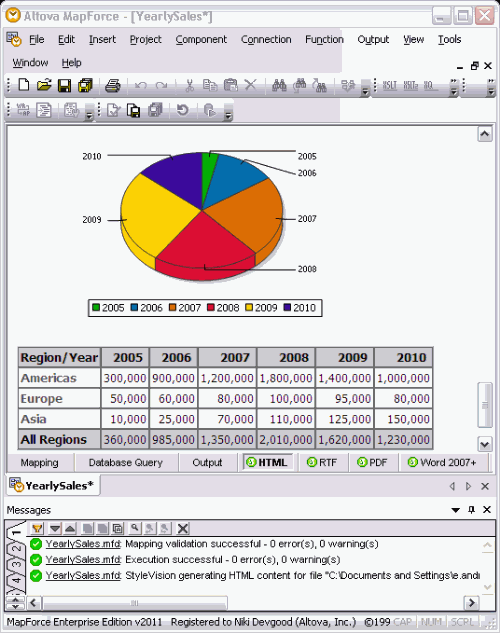This screenshot has height=633, width=500.
Task: Select Messages side tab 2
Action: pyautogui.click(x=16, y=549)
